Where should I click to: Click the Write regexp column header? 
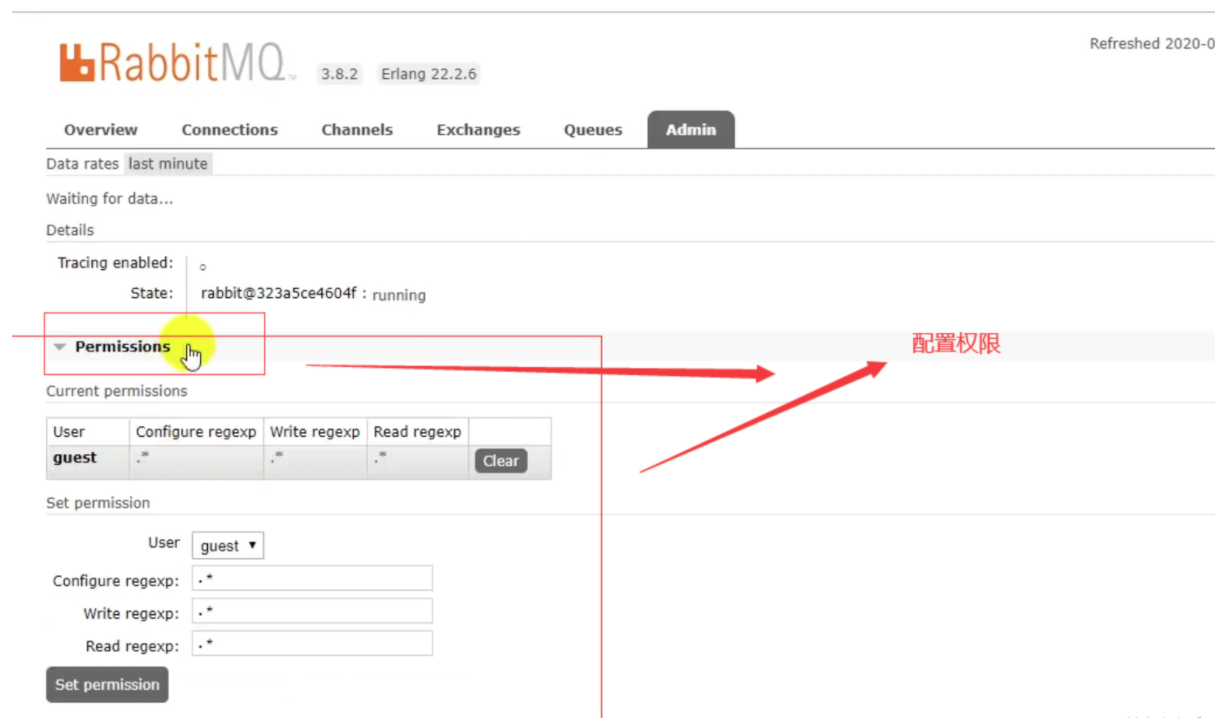tap(315, 432)
